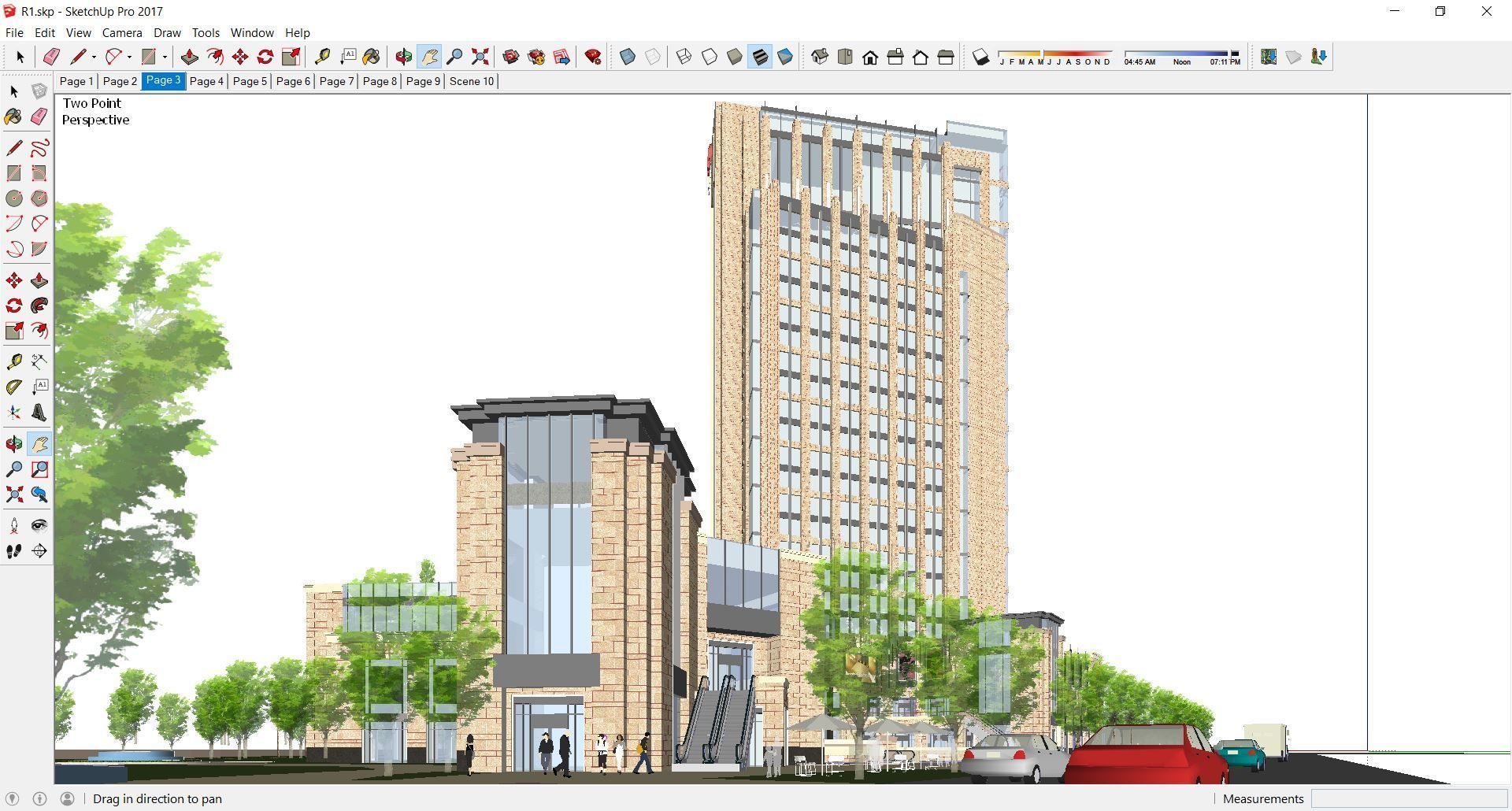Enable Hidden Line face style
This screenshot has height=811, width=1512.
tap(710, 57)
